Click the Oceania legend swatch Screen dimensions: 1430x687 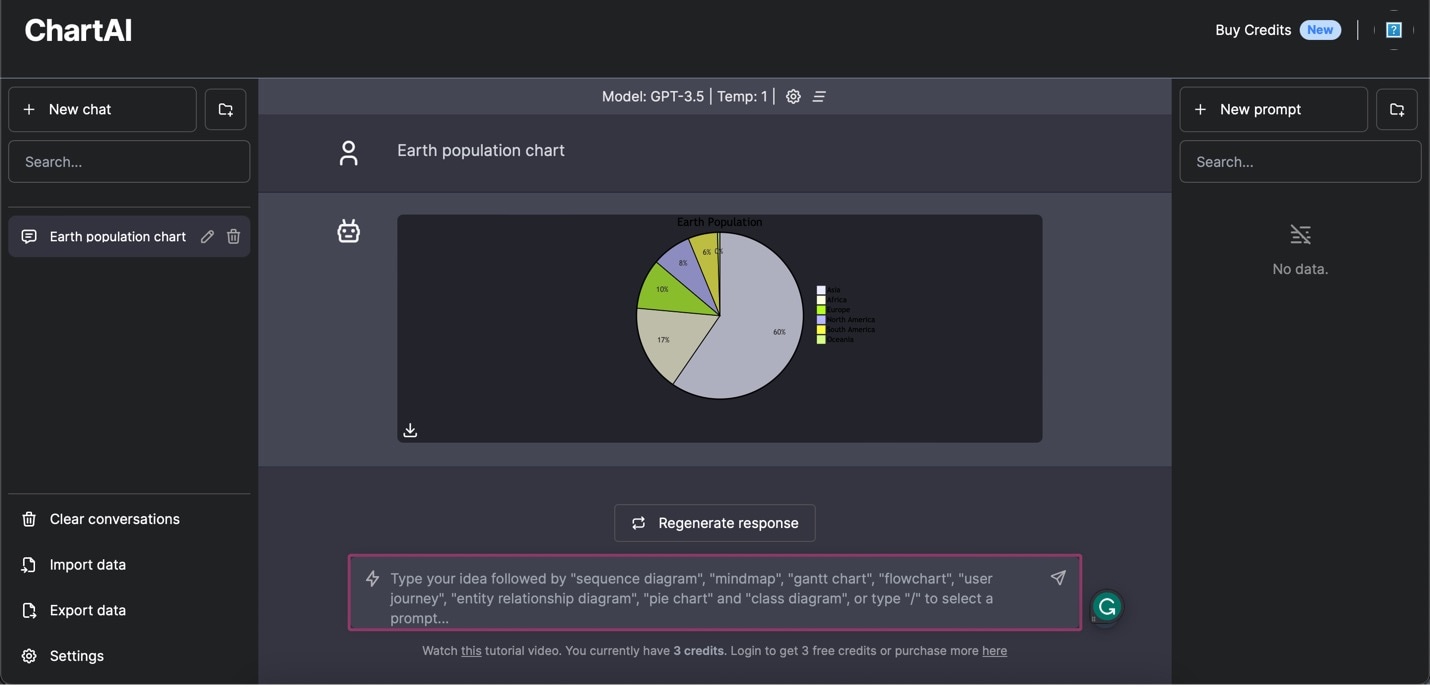[x=821, y=340]
